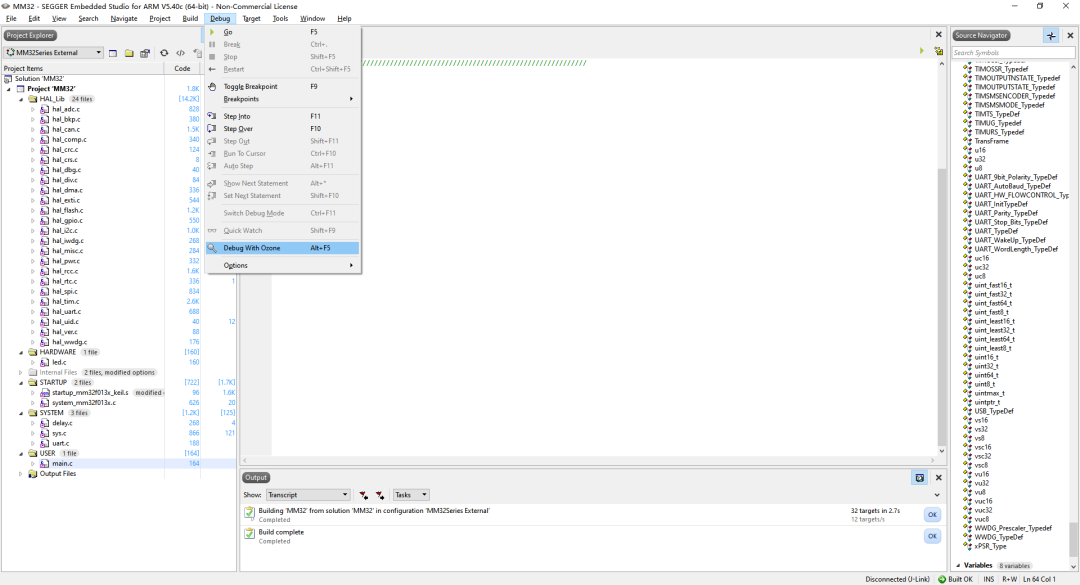Click the Search Symbols input field

pyautogui.click(x=1013, y=53)
